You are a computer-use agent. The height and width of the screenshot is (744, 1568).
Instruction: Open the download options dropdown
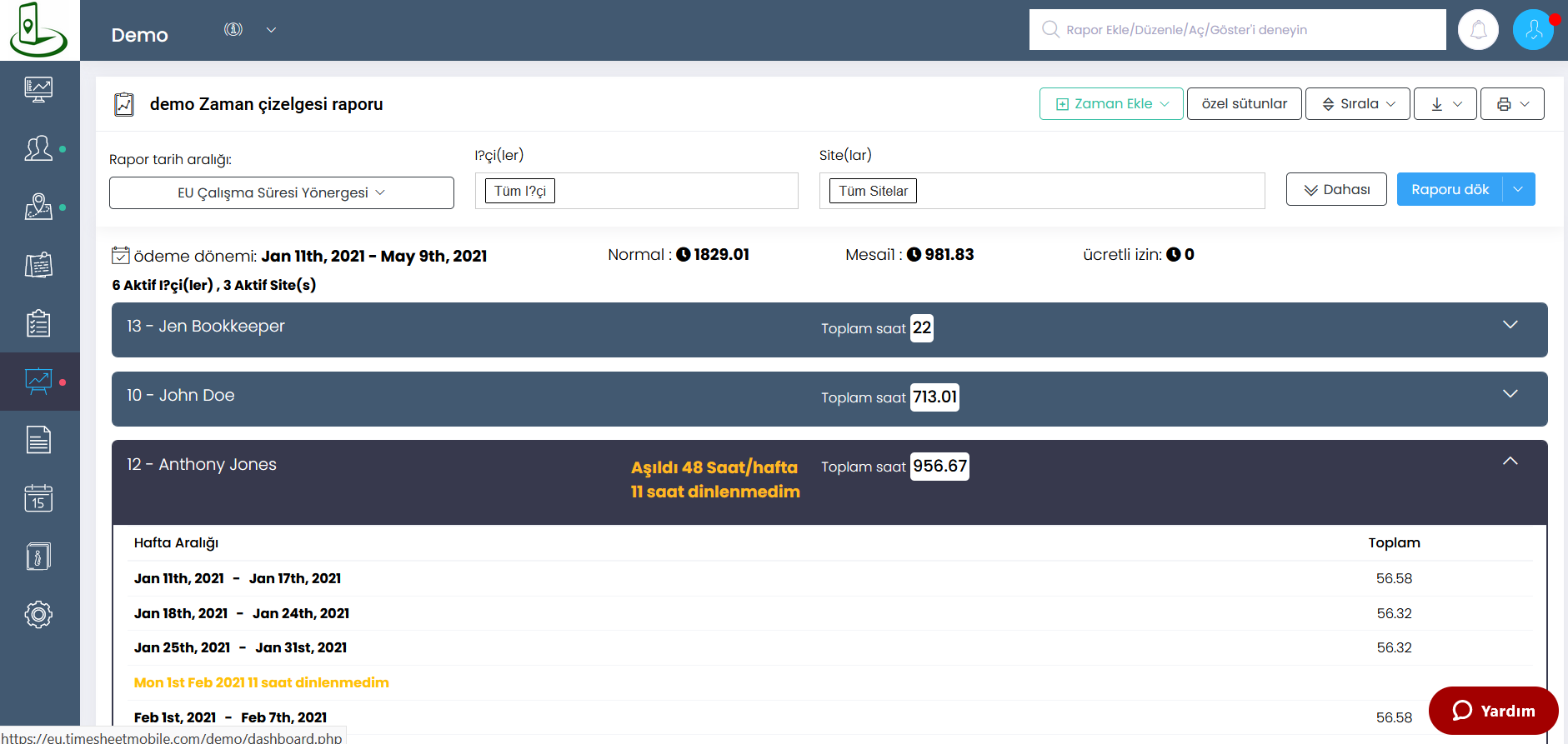click(1445, 104)
